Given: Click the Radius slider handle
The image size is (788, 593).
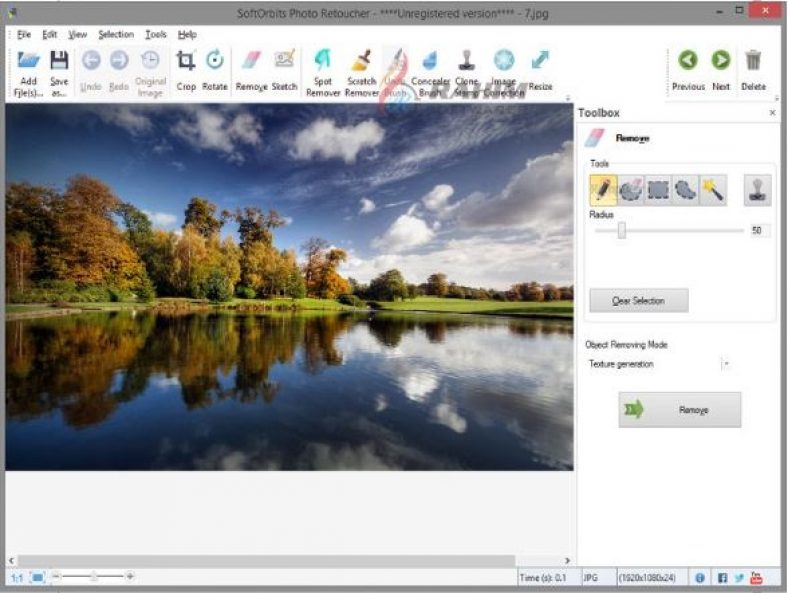Looking at the screenshot, I should pos(621,230).
